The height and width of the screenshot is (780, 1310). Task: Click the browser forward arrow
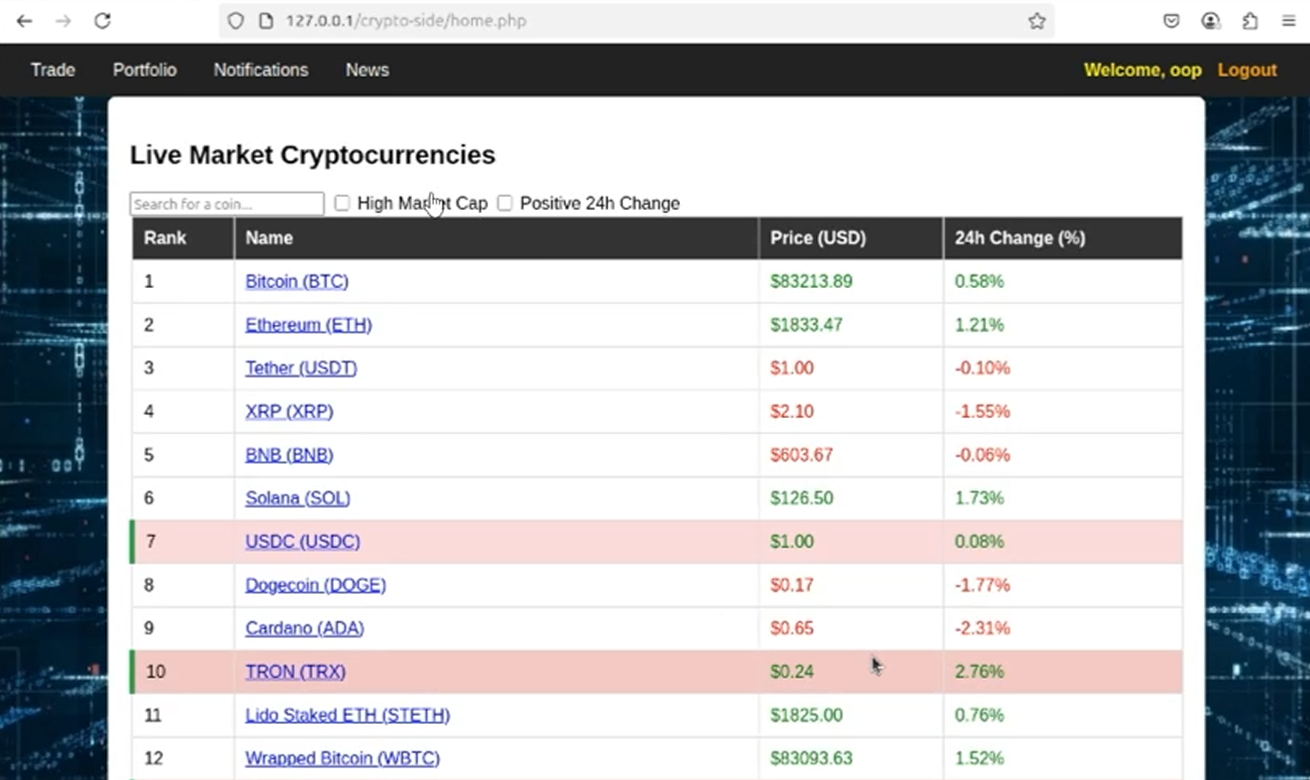coord(63,21)
